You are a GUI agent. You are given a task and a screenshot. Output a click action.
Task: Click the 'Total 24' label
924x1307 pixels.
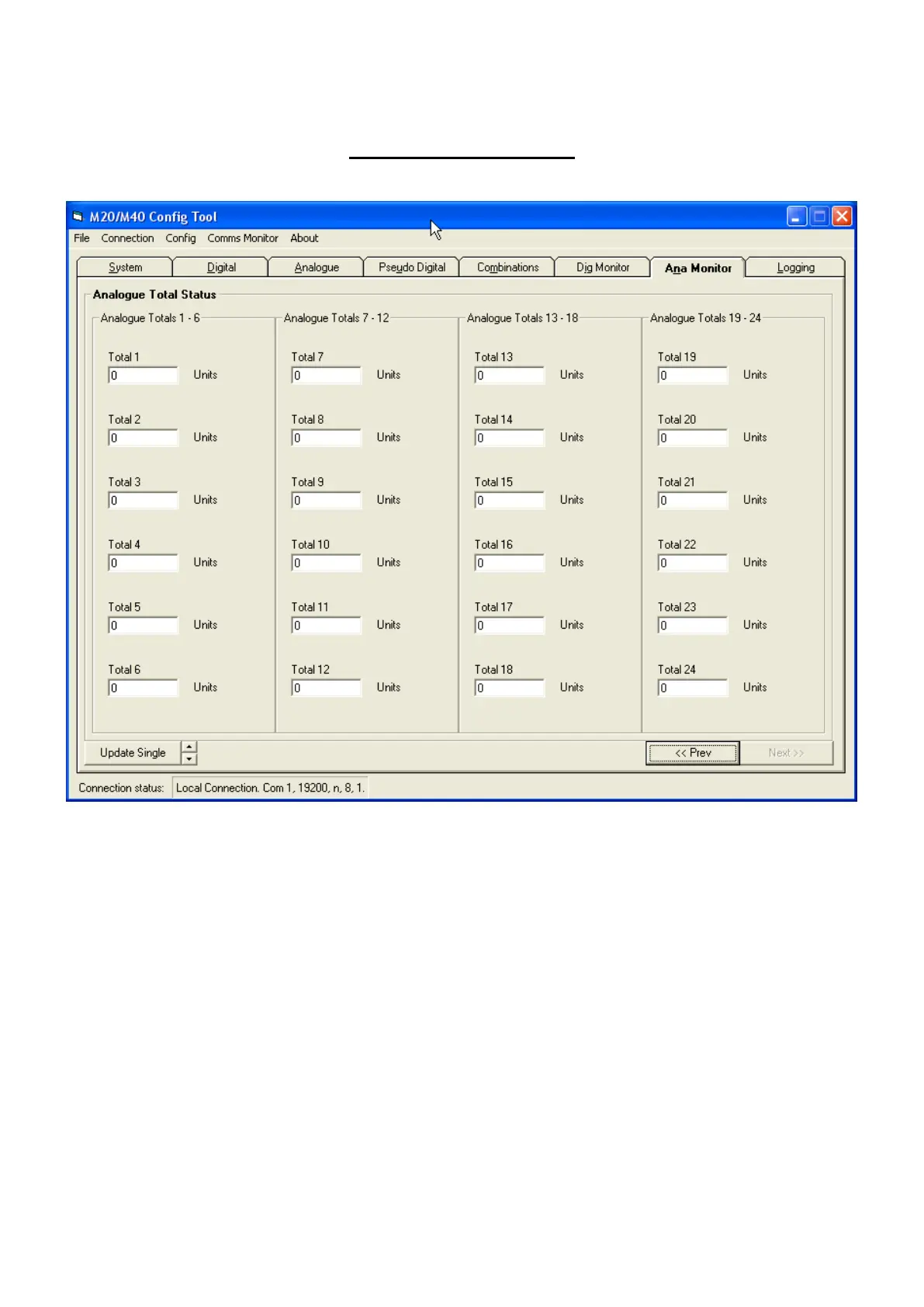[x=677, y=670]
